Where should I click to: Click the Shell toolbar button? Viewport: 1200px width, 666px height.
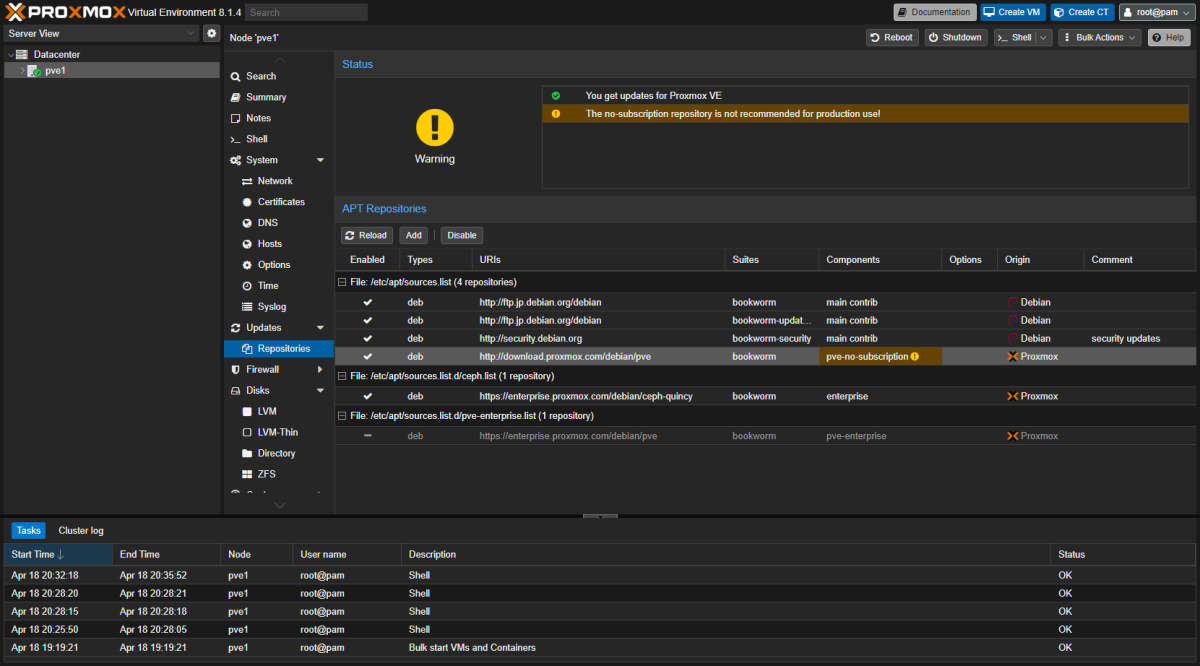click(1014, 37)
